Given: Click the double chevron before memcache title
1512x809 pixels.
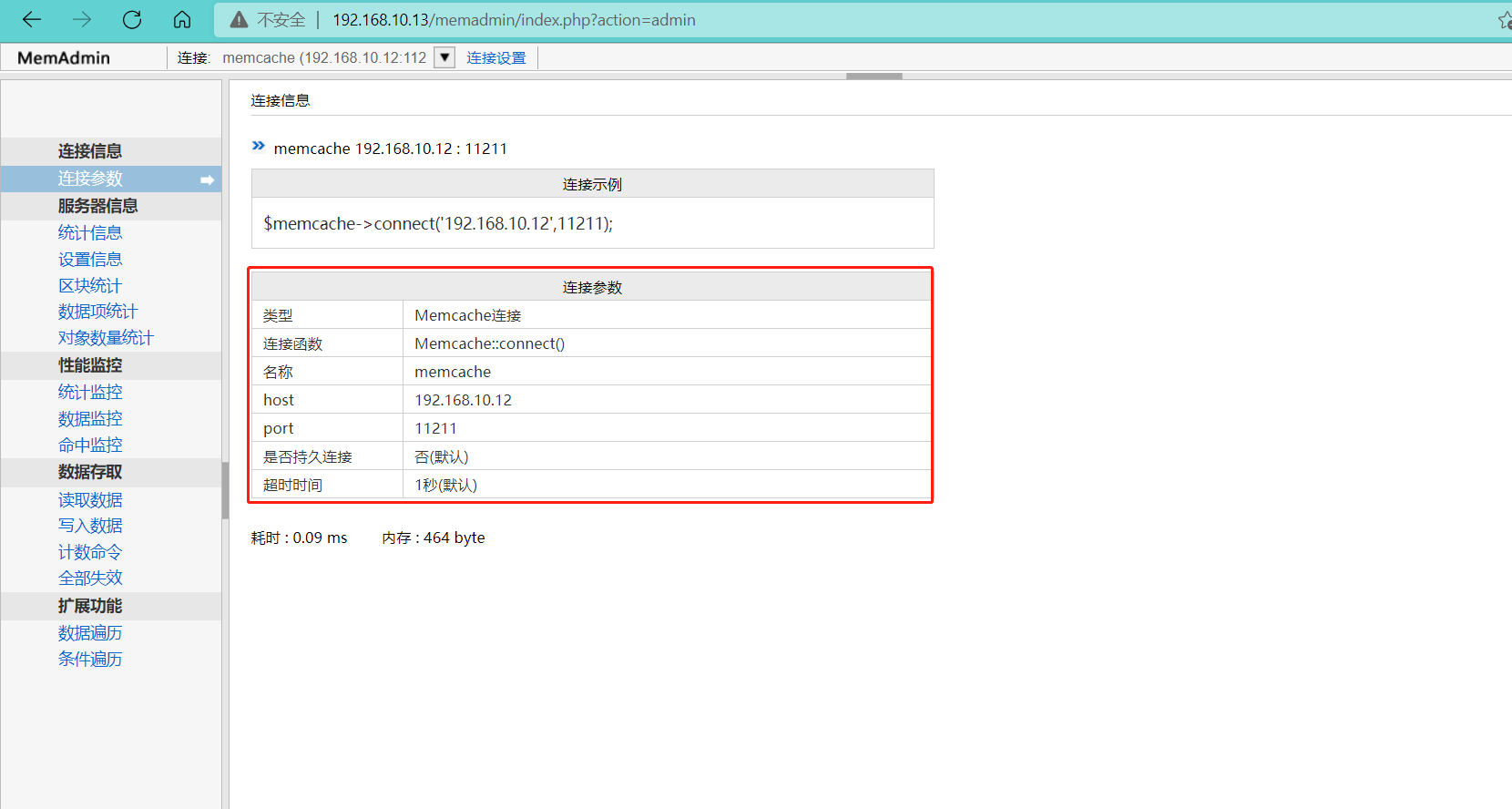Looking at the screenshot, I should pos(259,146).
